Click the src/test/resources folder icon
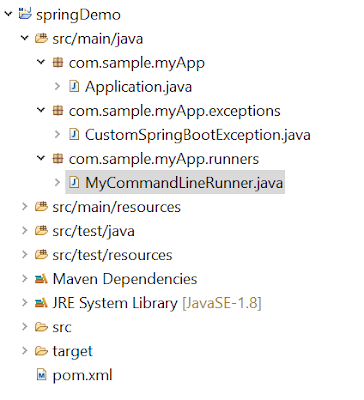364x400 pixels. [x=41, y=255]
